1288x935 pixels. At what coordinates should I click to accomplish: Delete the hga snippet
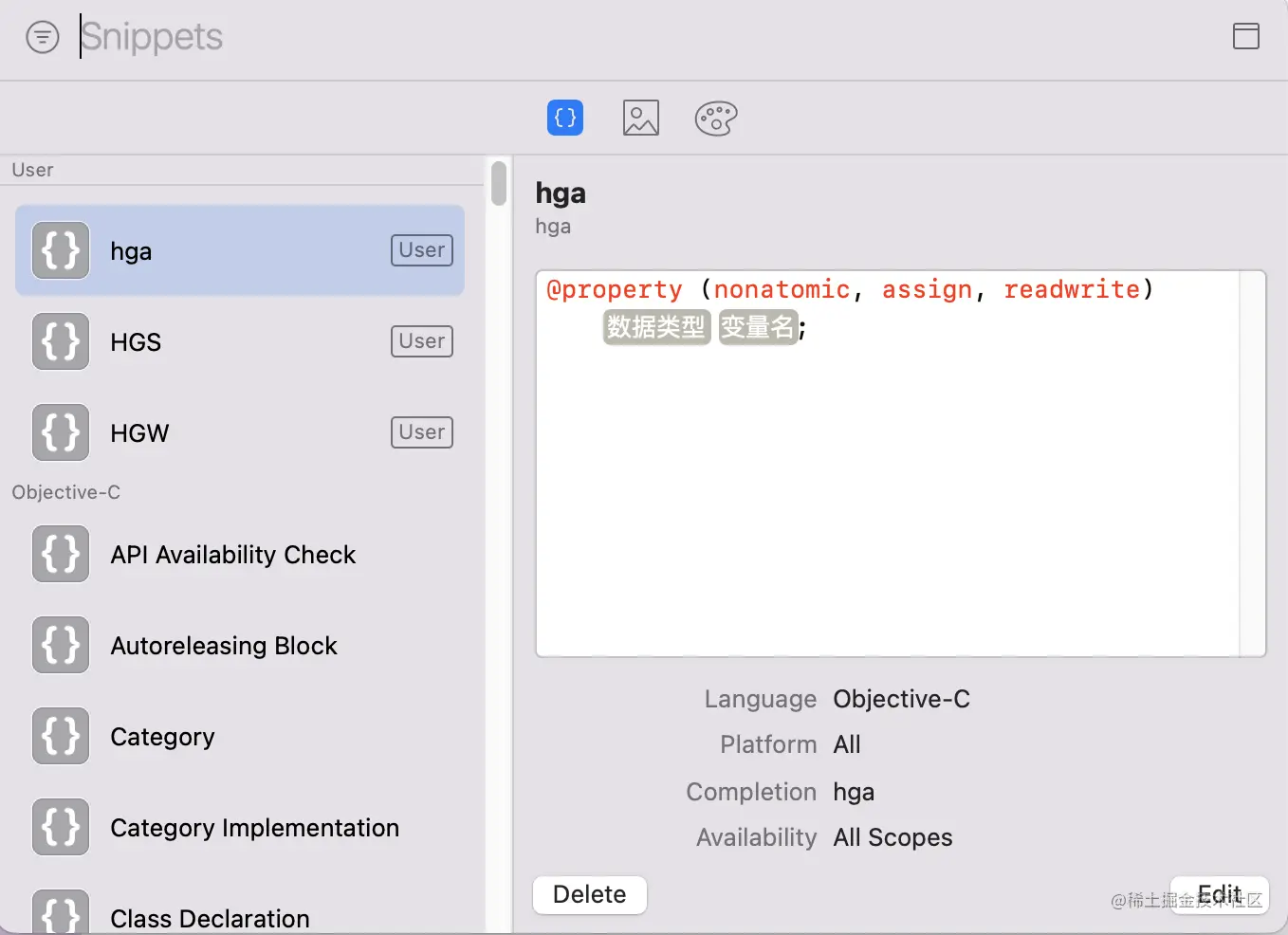[590, 894]
